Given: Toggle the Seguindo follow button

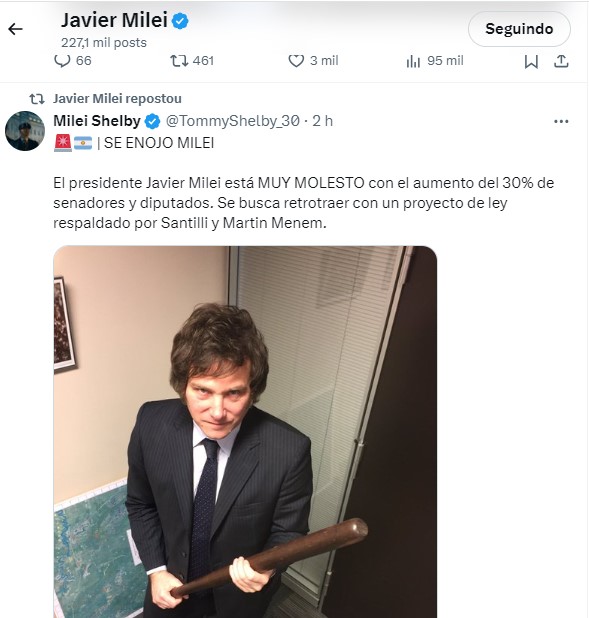Looking at the screenshot, I should coord(519,29).
